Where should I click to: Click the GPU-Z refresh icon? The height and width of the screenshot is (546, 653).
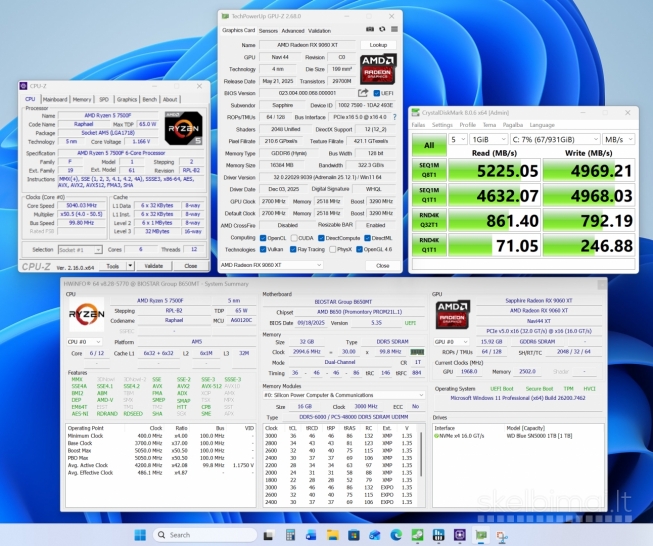click(382, 30)
